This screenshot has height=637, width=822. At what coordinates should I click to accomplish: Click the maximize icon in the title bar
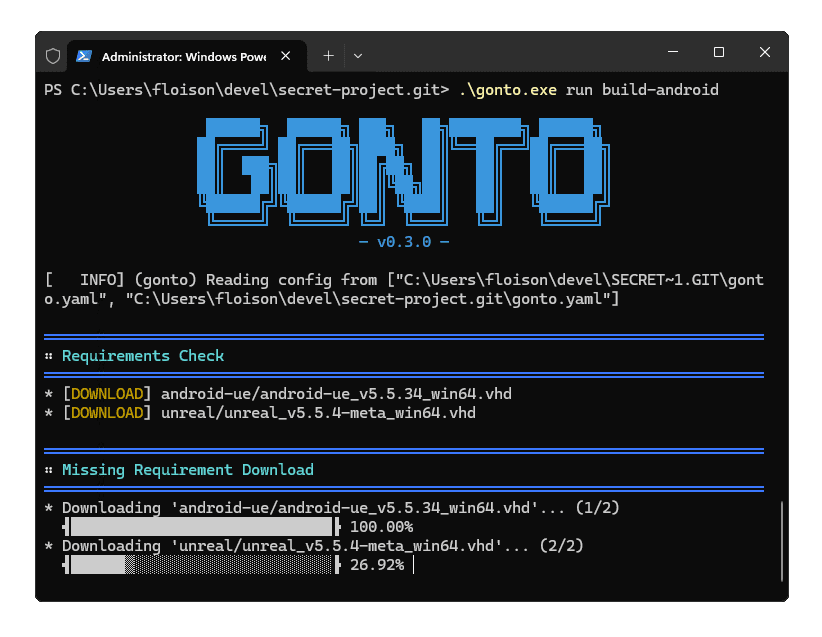[718, 52]
